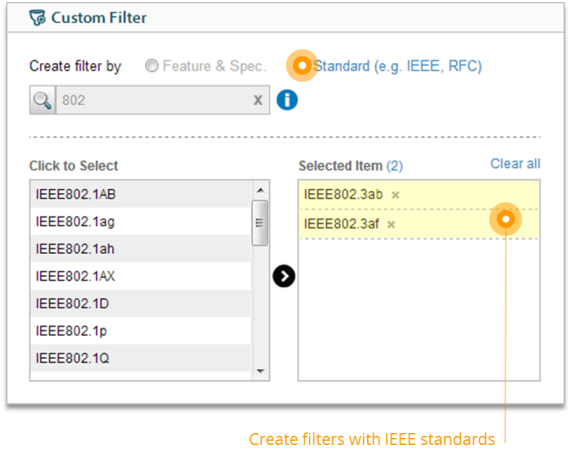Select the Standard (e.g. IEEE, RFC) option

tap(398, 66)
